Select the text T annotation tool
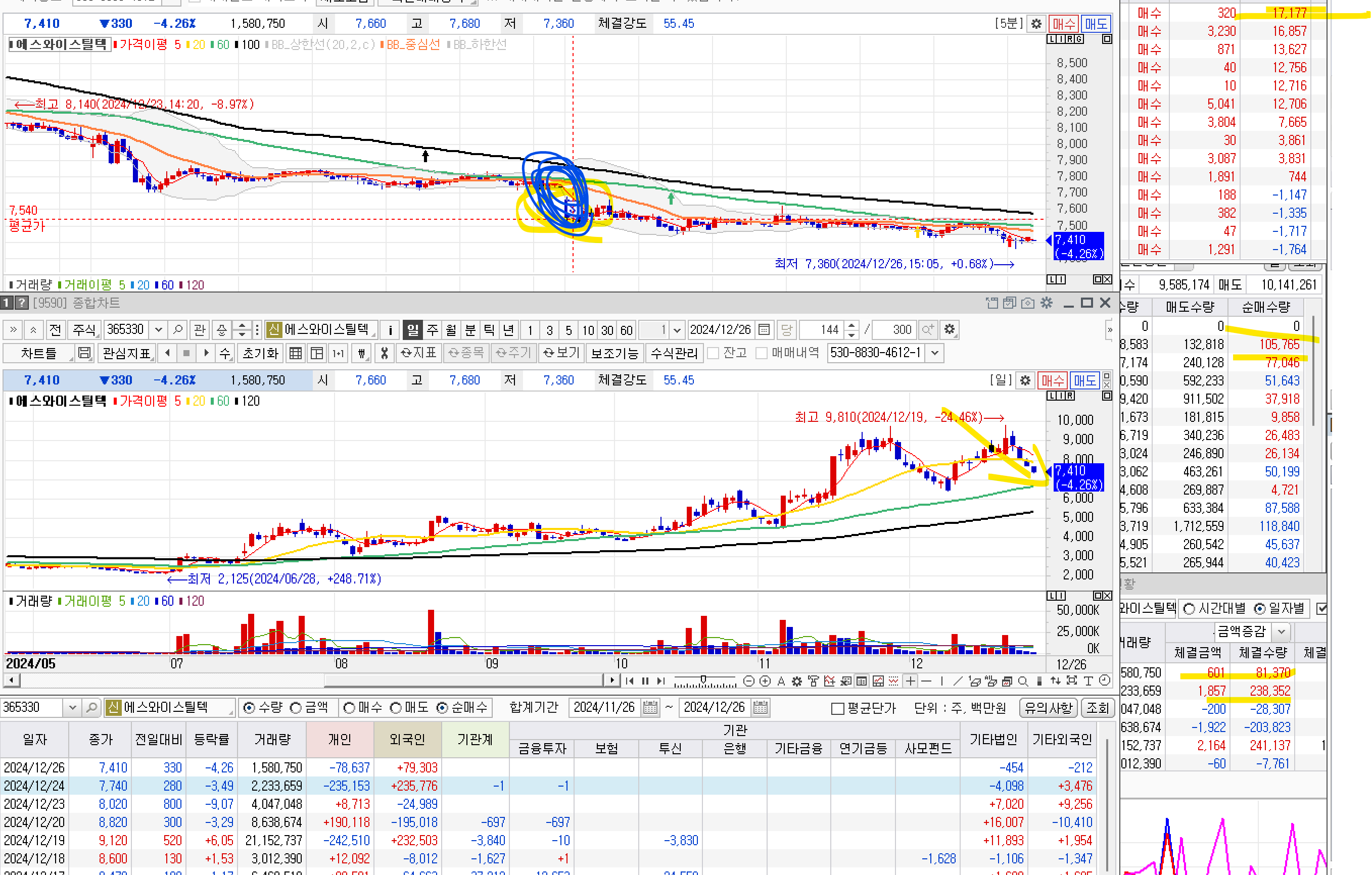The height and width of the screenshot is (875, 1372). click(1089, 680)
